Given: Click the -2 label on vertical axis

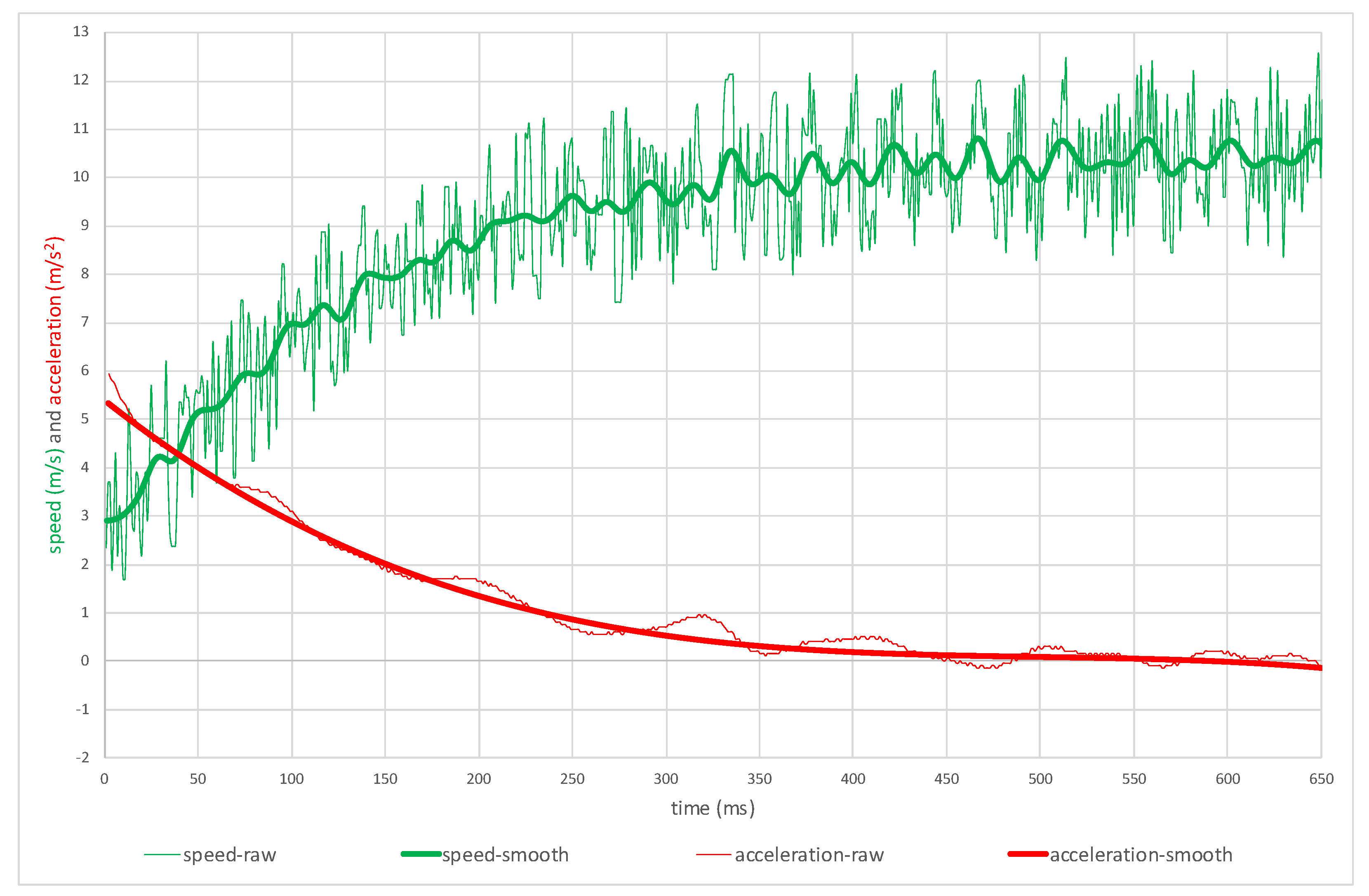Looking at the screenshot, I should click(x=82, y=757).
